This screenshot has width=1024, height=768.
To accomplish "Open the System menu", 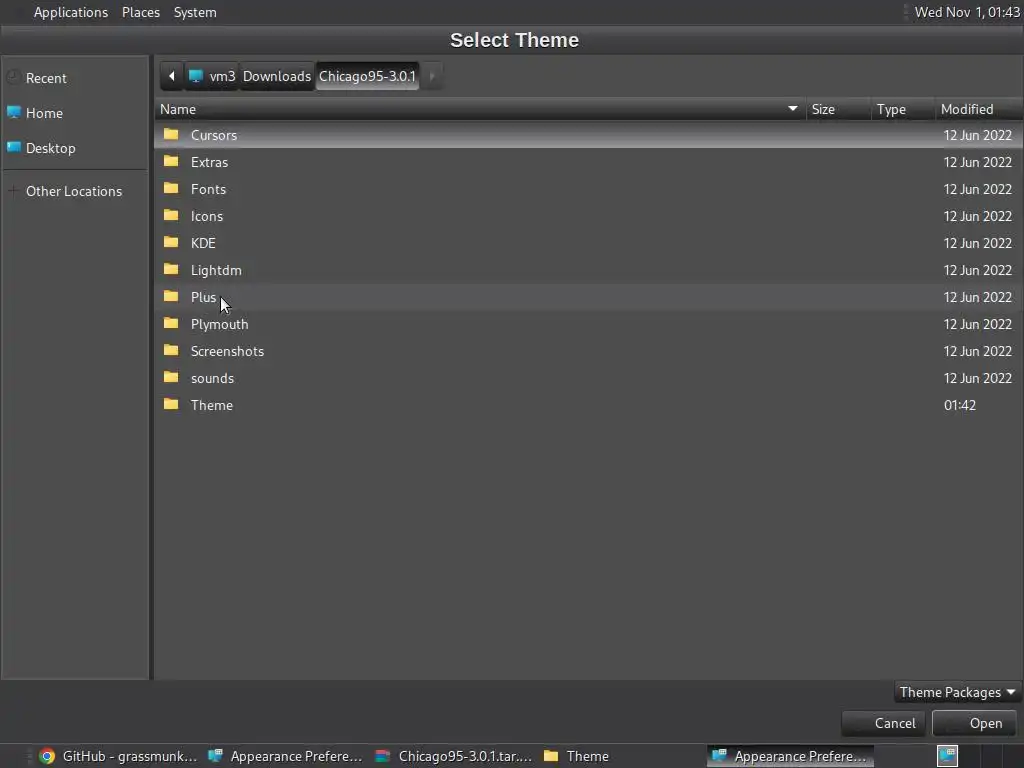I will point(195,12).
